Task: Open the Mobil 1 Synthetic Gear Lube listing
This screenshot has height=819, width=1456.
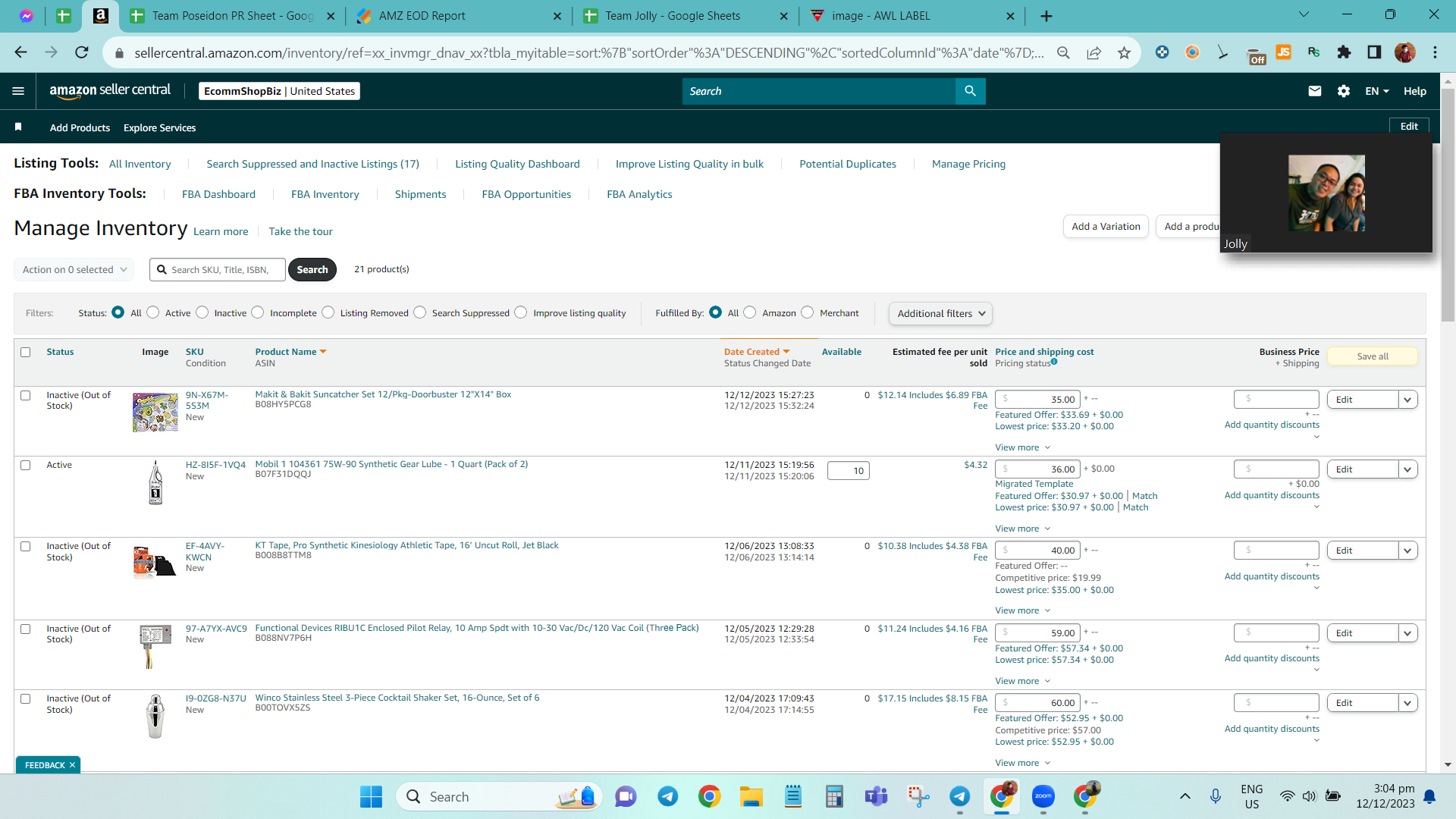Action: point(391,464)
